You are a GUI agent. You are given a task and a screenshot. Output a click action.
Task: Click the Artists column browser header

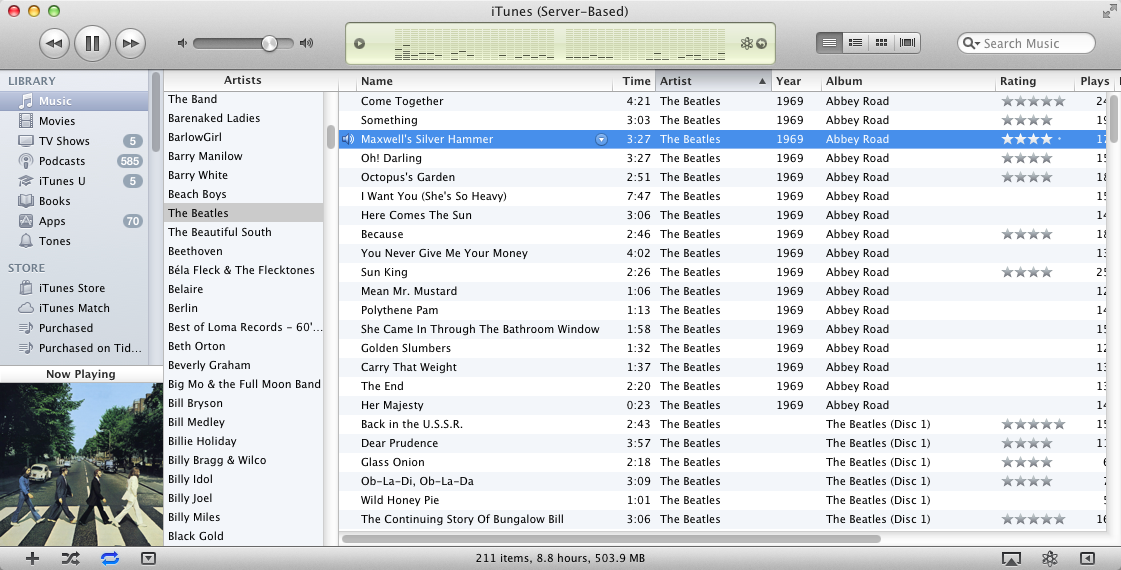click(x=243, y=80)
